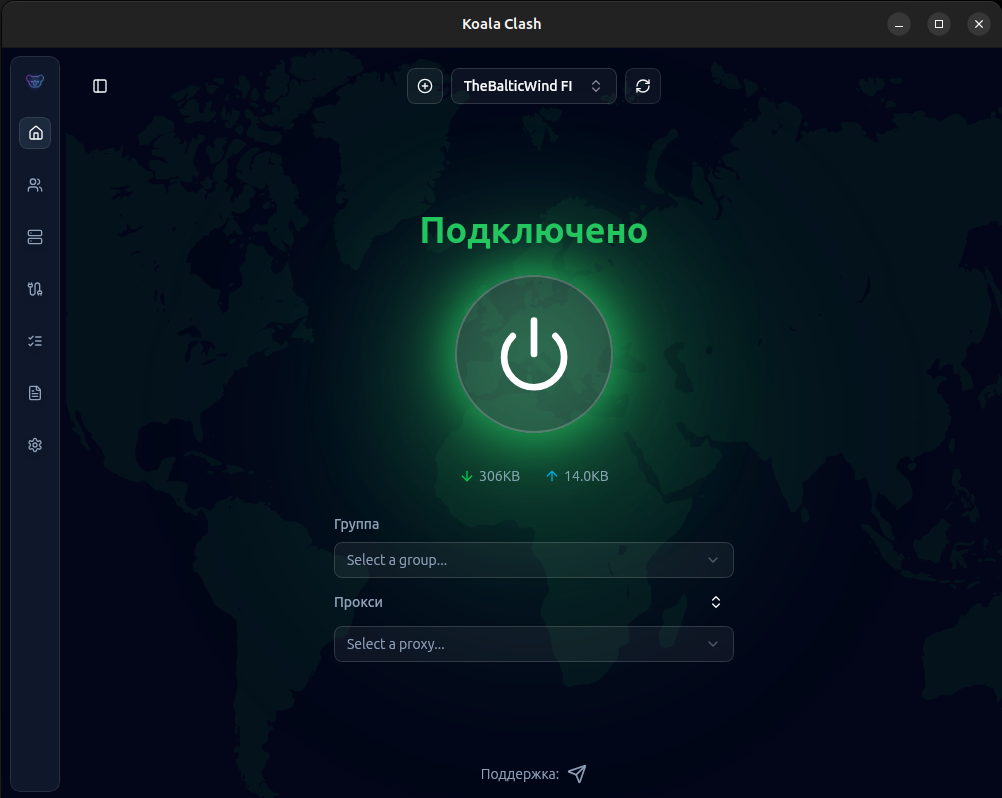Open the profiles page (people icon)
This screenshot has width=1002, height=798.
point(35,185)
